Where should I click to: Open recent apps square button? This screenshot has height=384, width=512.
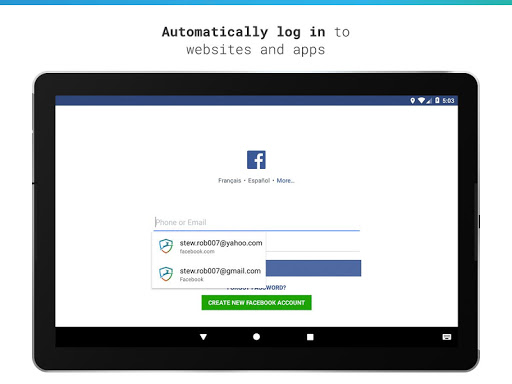[310, 337]
